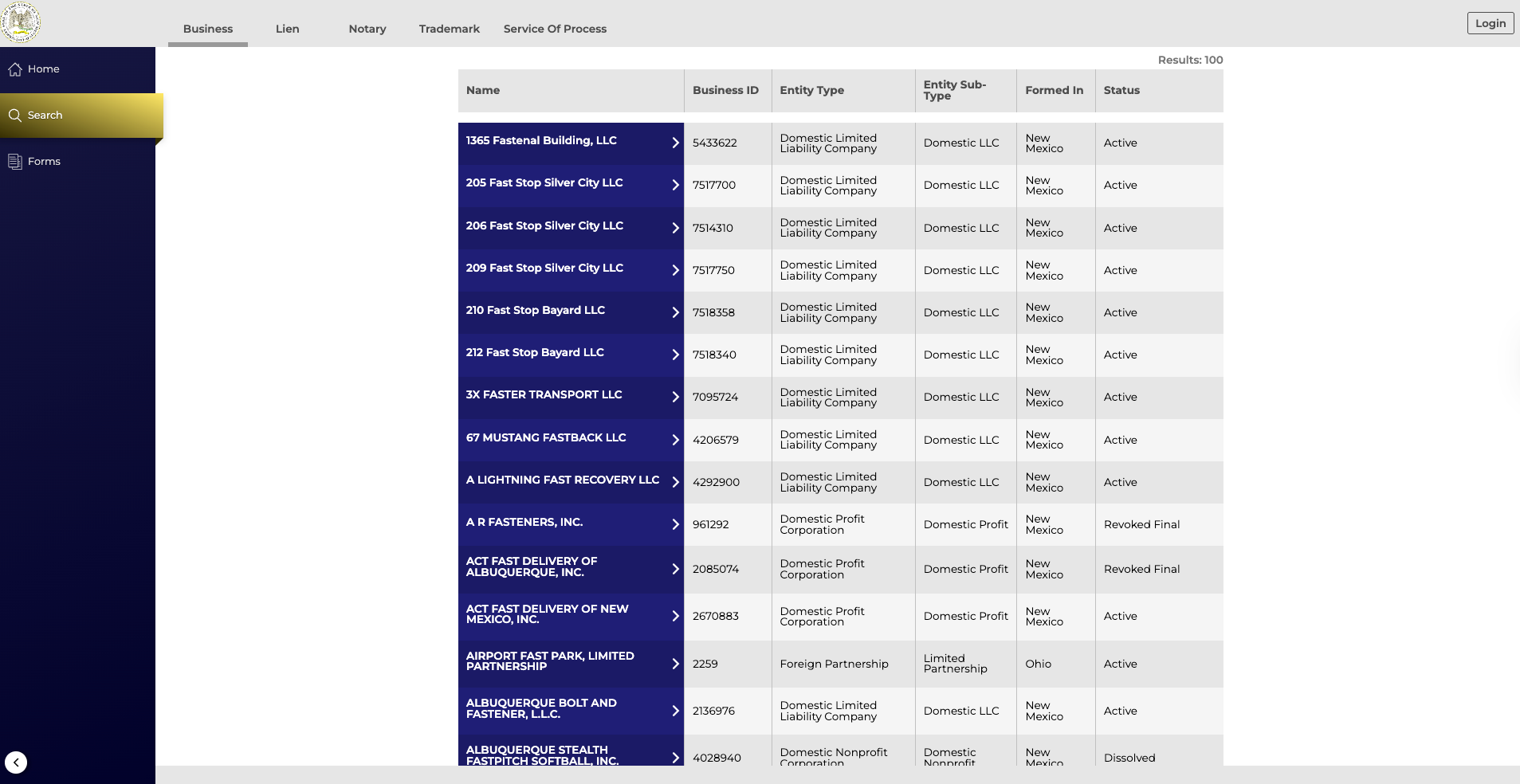This screenshot has width=1520, height=784.
Task: Click the state seal logo icon
Action: [x=21, y=22]
